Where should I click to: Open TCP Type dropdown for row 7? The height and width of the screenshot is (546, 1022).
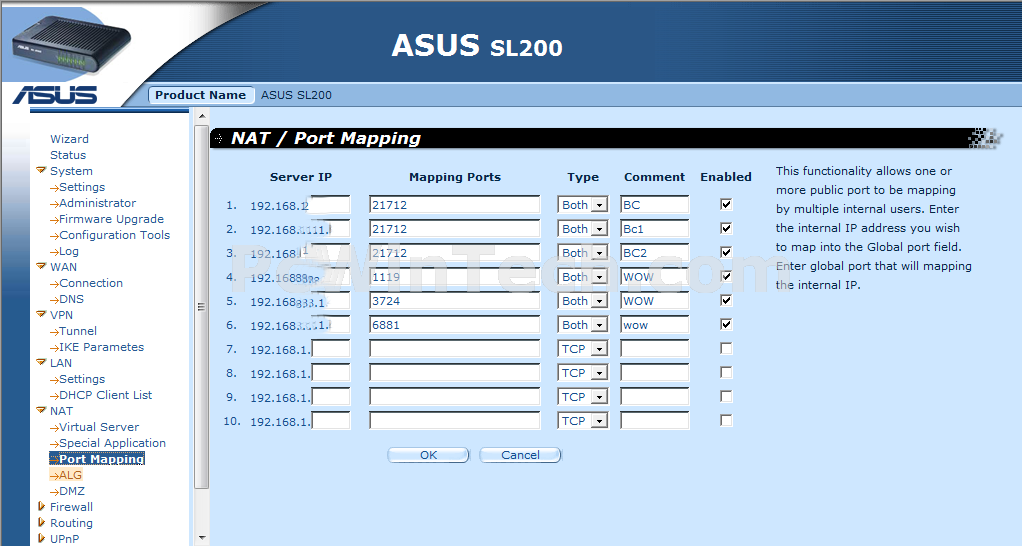583,349
